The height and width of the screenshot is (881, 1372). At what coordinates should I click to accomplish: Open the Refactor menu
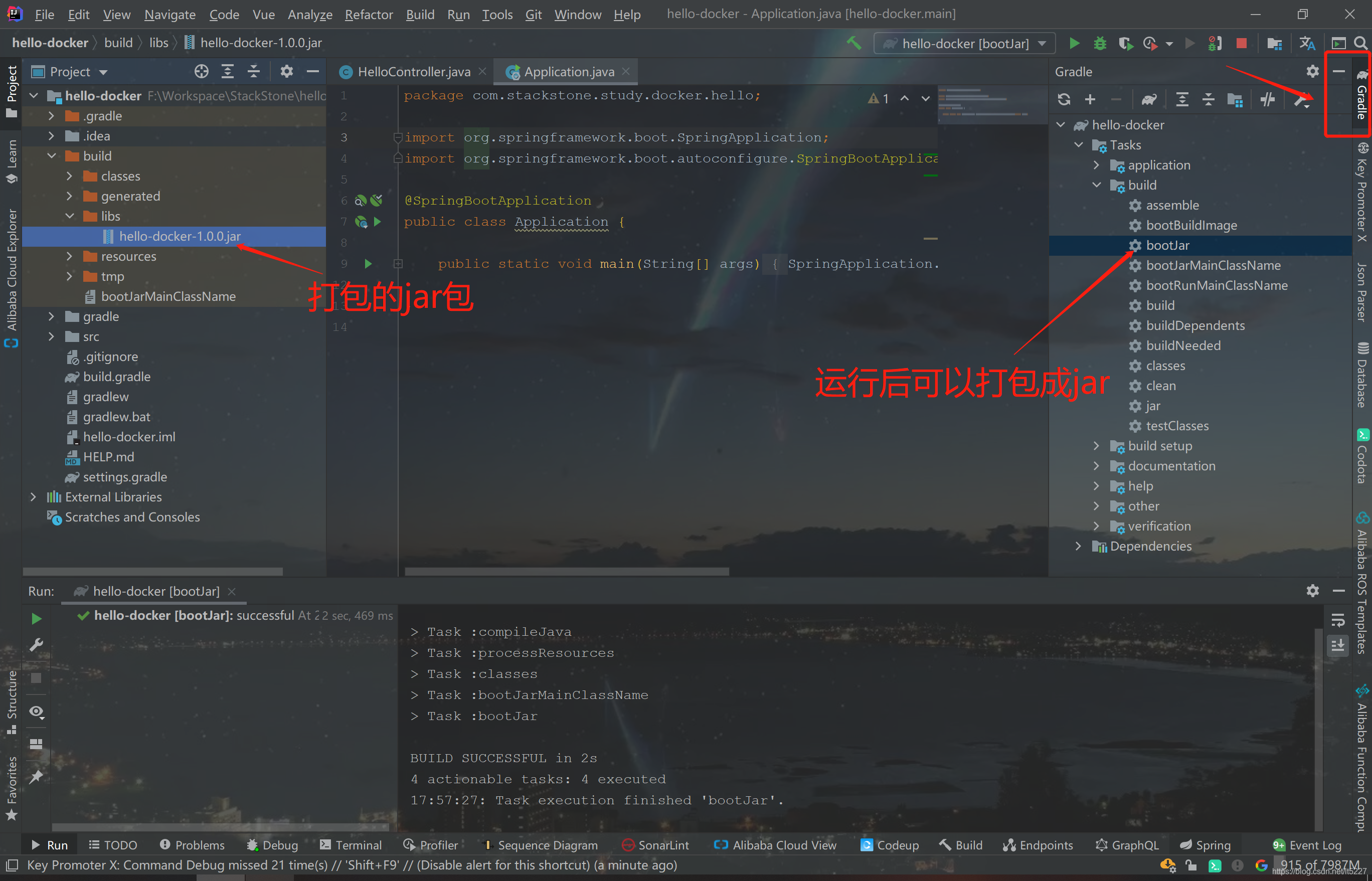(369, 15)
